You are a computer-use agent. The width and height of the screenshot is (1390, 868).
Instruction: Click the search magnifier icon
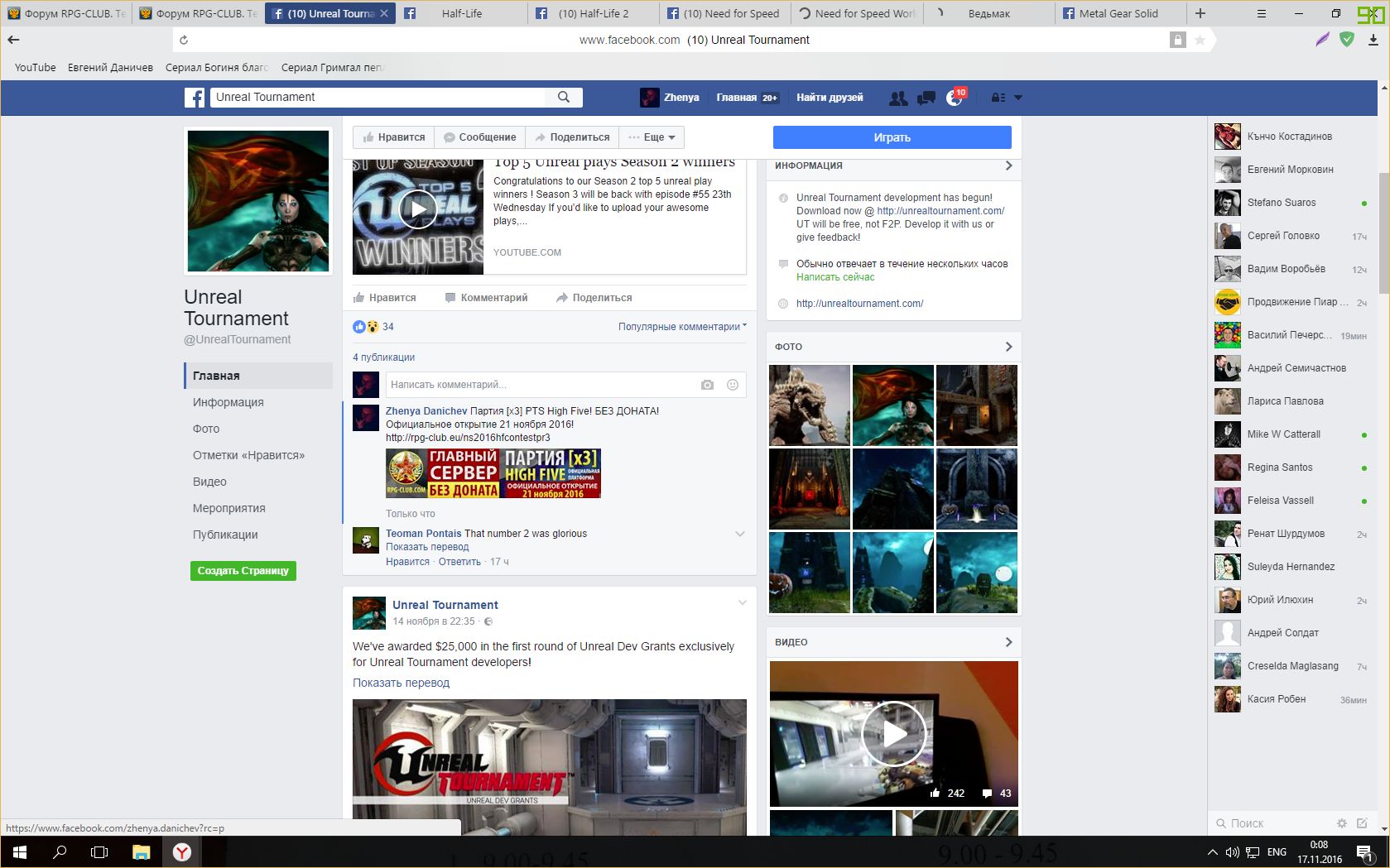click(564, 98)
